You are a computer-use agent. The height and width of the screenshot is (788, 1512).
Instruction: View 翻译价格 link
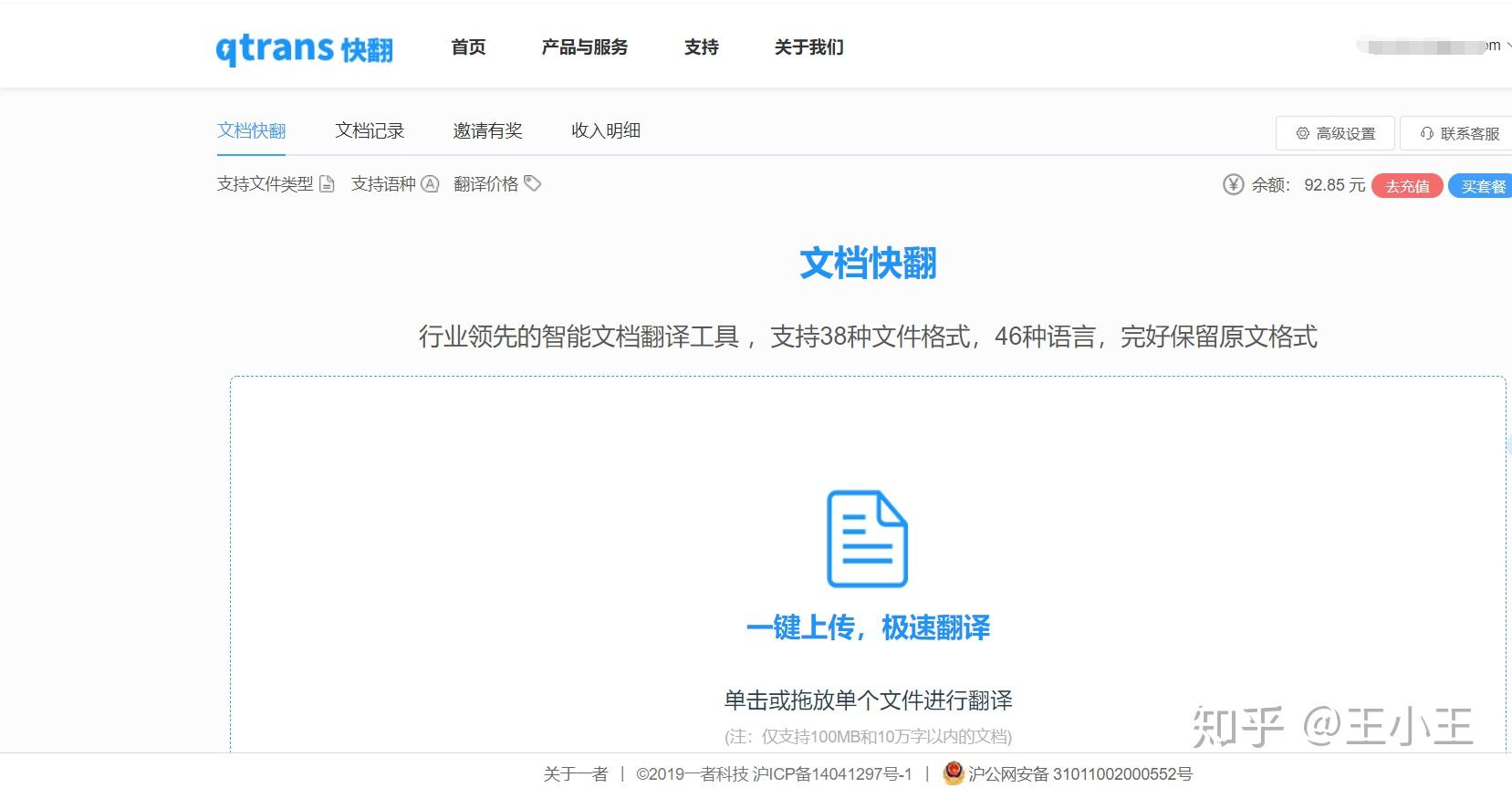point(485,184)
